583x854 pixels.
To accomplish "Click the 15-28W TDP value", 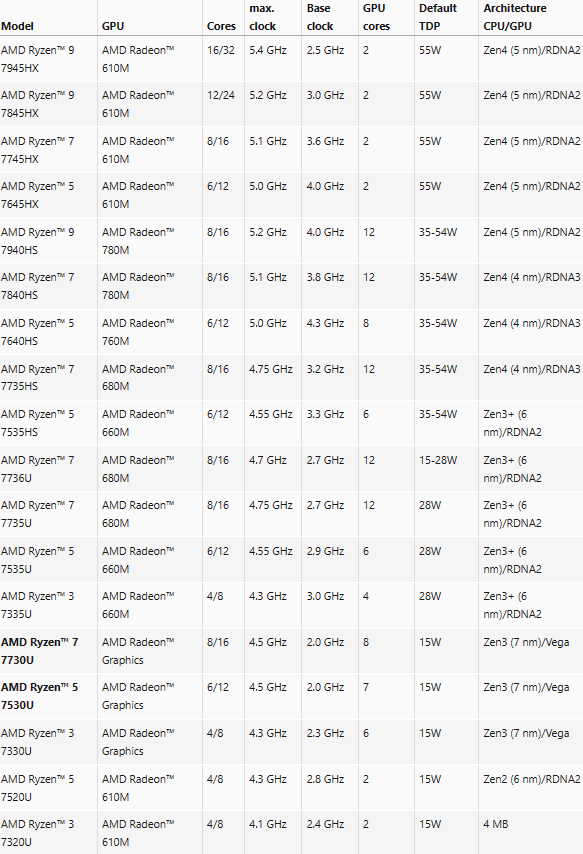I will [x=438, y=460].
